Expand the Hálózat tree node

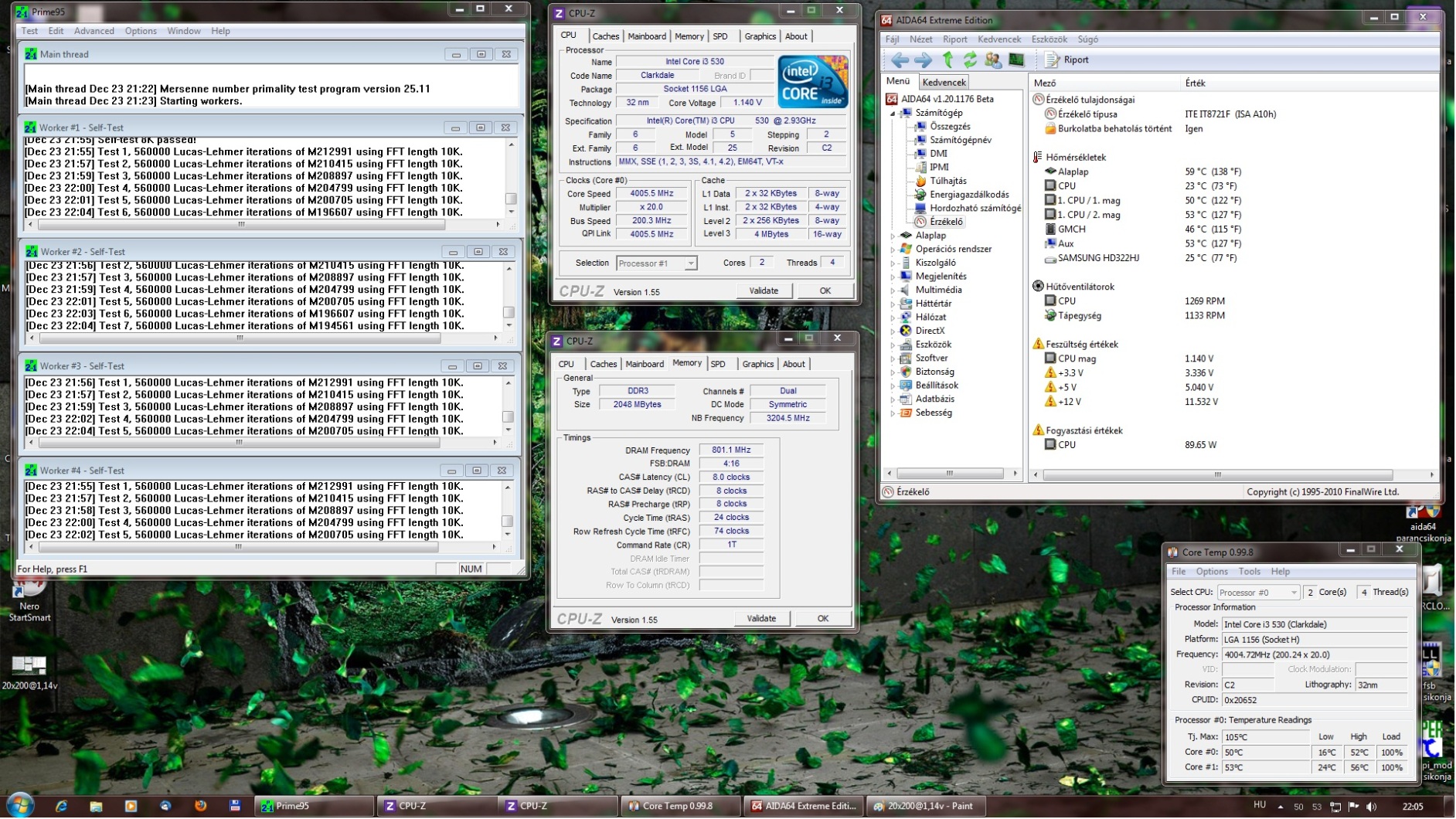click(x=893, y=318)
